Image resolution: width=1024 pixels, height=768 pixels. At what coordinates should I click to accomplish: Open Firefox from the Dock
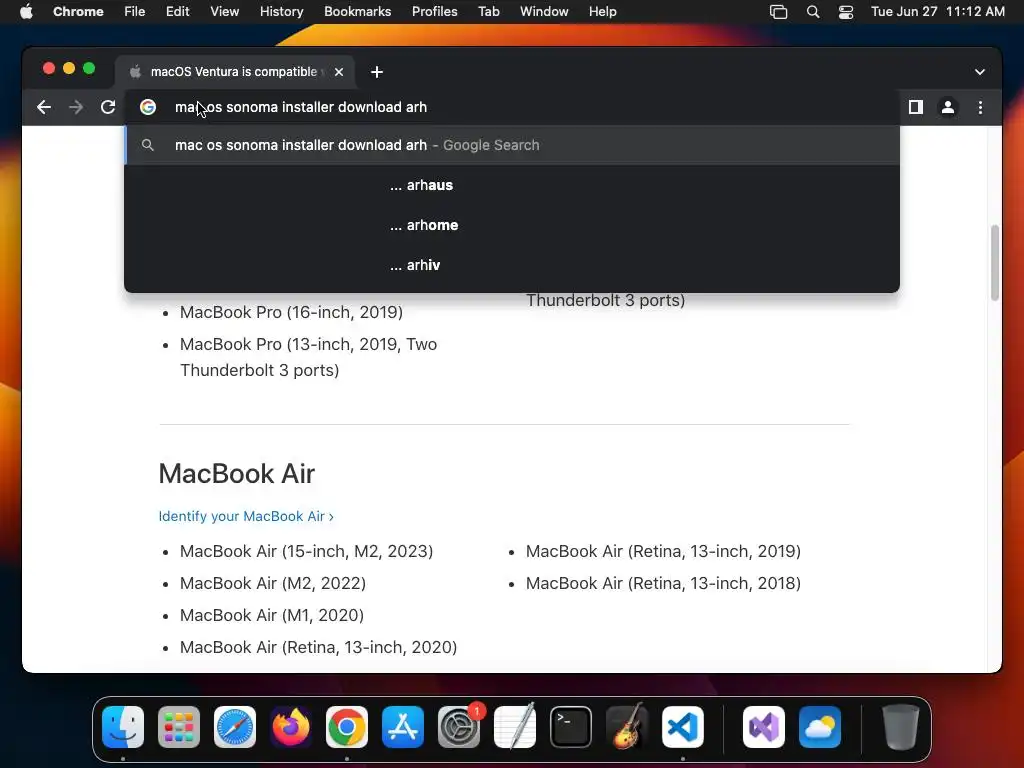(291, 727)
